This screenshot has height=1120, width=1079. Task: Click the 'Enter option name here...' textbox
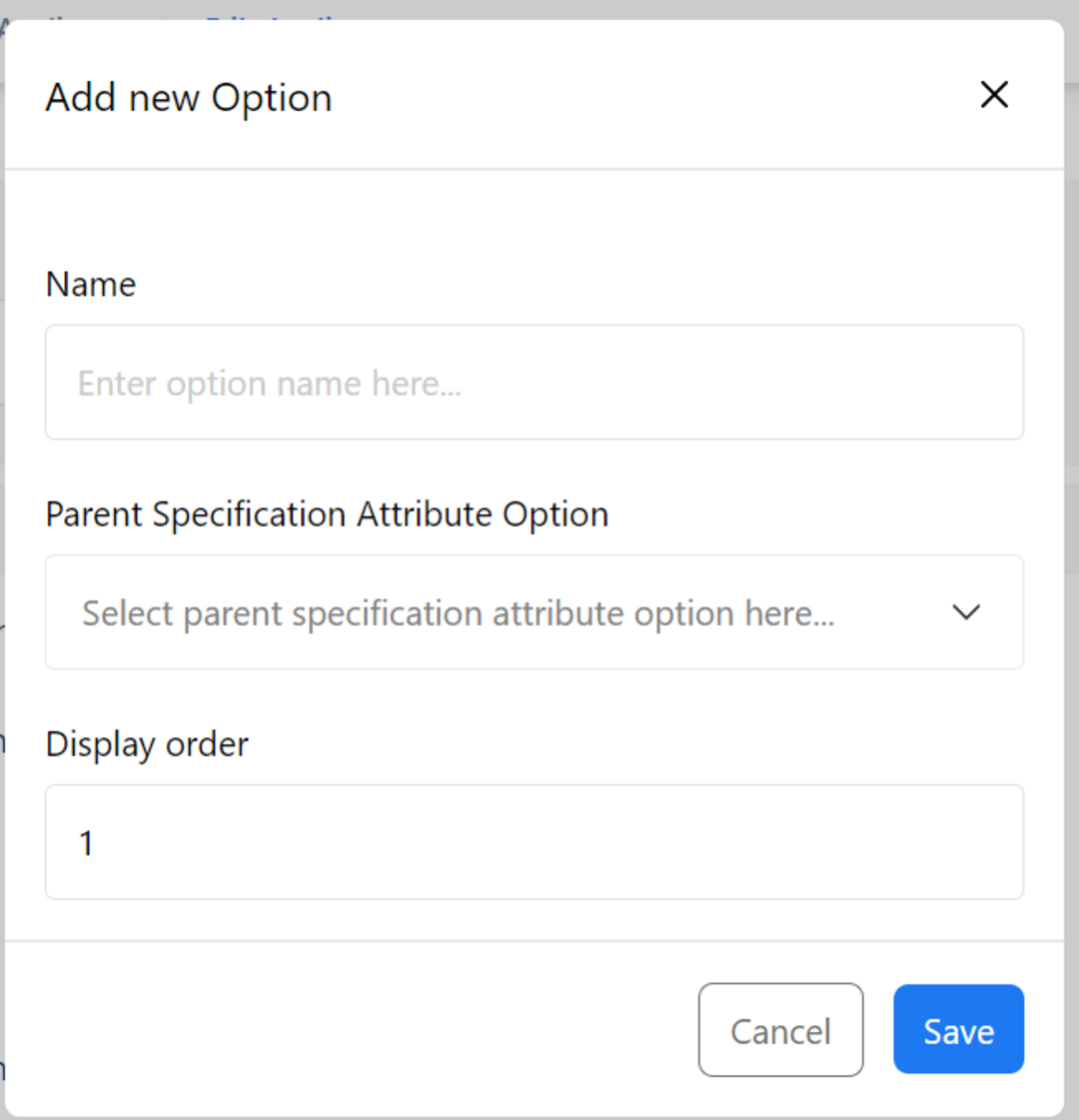pos(535,382)
